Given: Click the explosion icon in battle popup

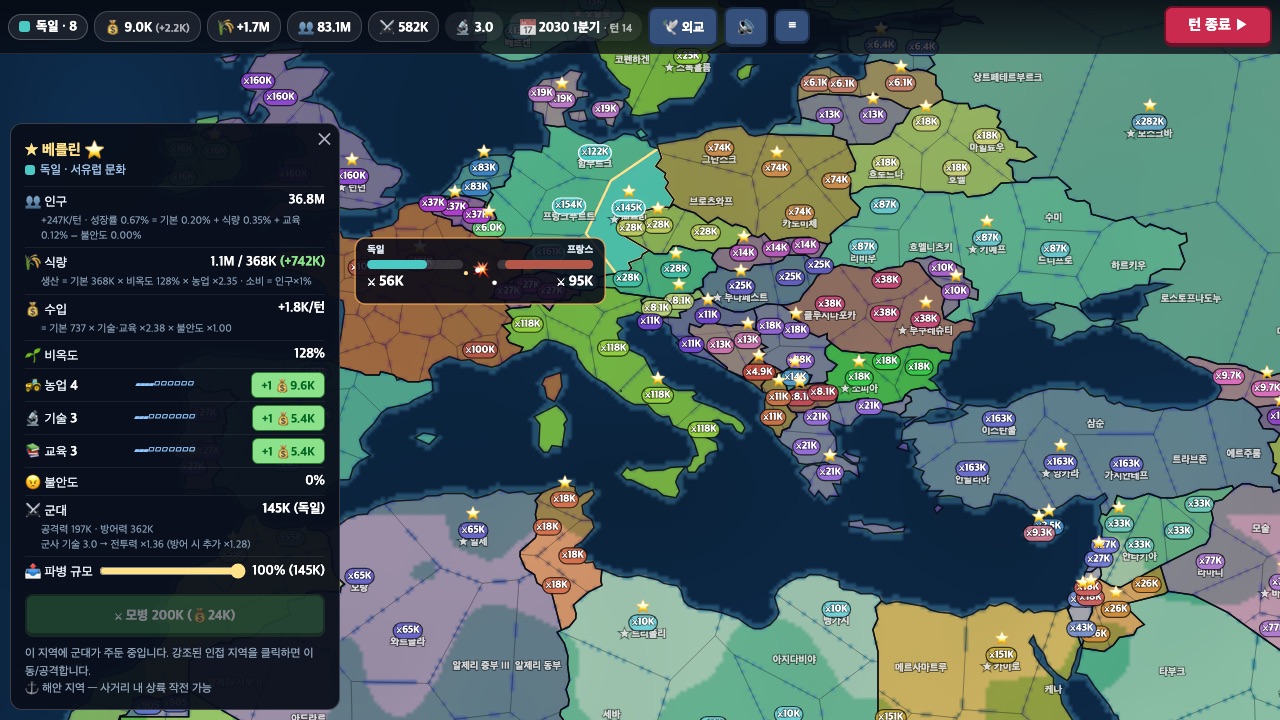Looking at the screenshot, I should pos(480,268).
